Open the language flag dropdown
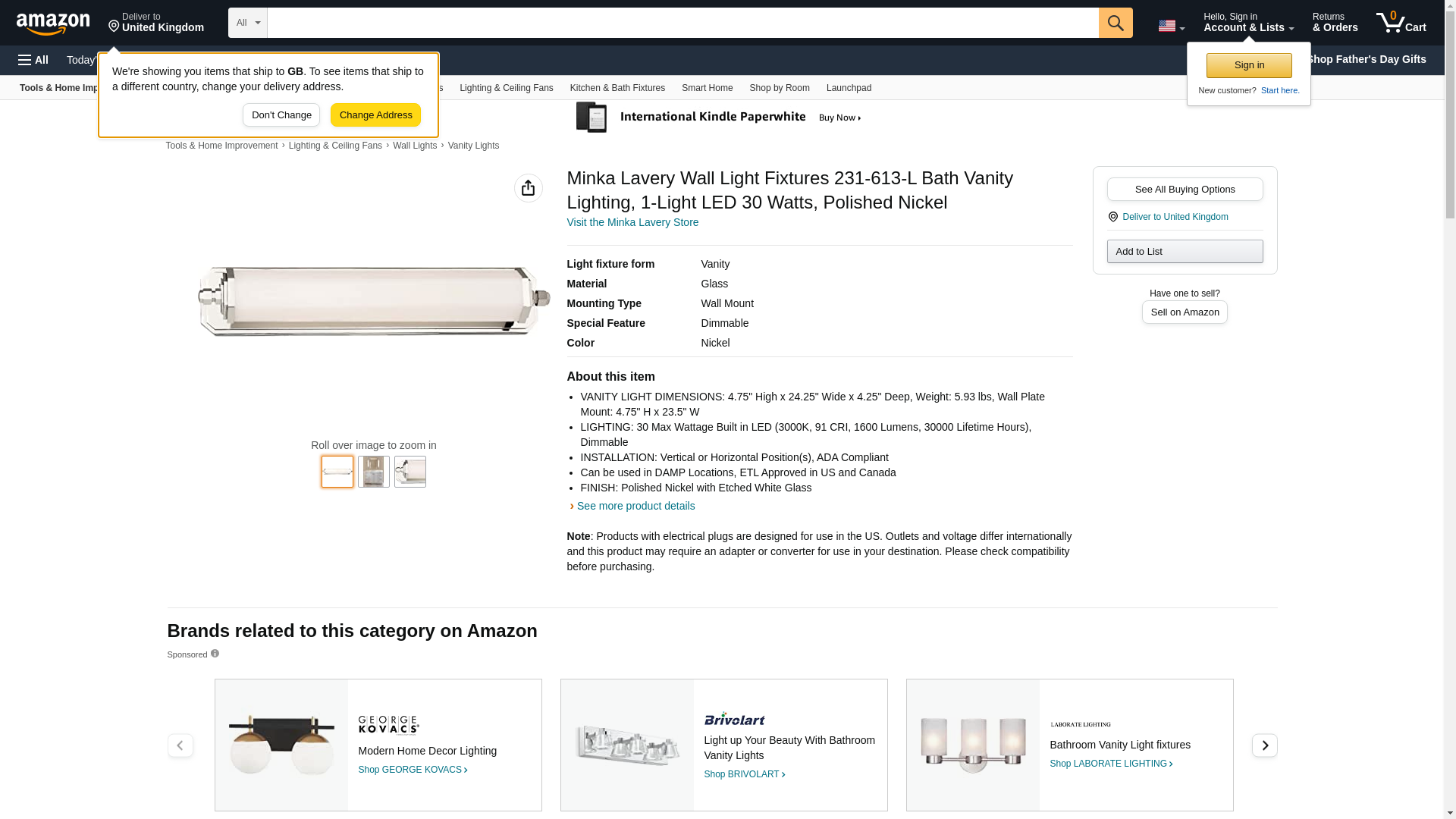Viewport: 1456px width, 819px height. [1171, 26]
